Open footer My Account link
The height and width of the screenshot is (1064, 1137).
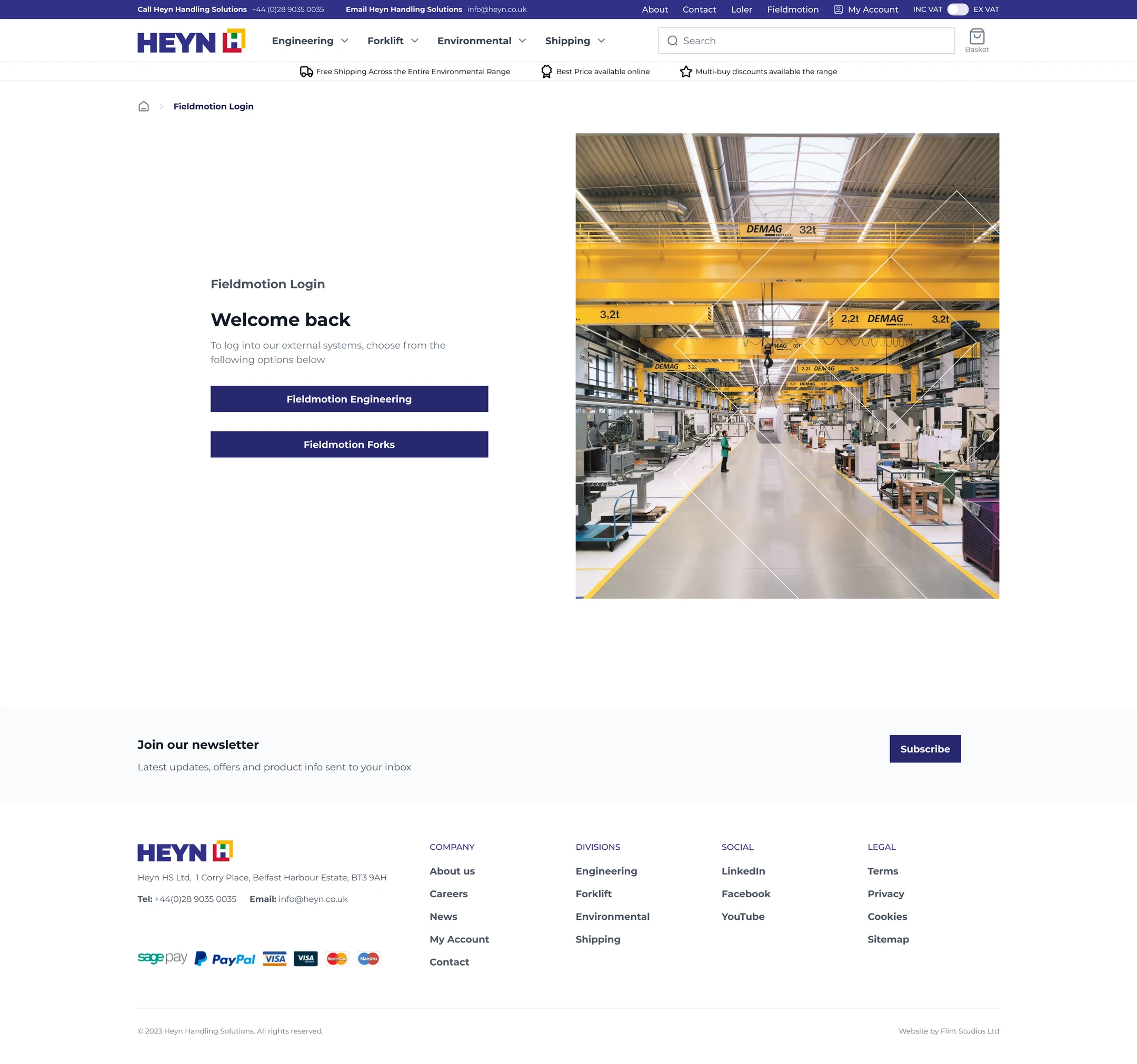click(x=459, y=939)
